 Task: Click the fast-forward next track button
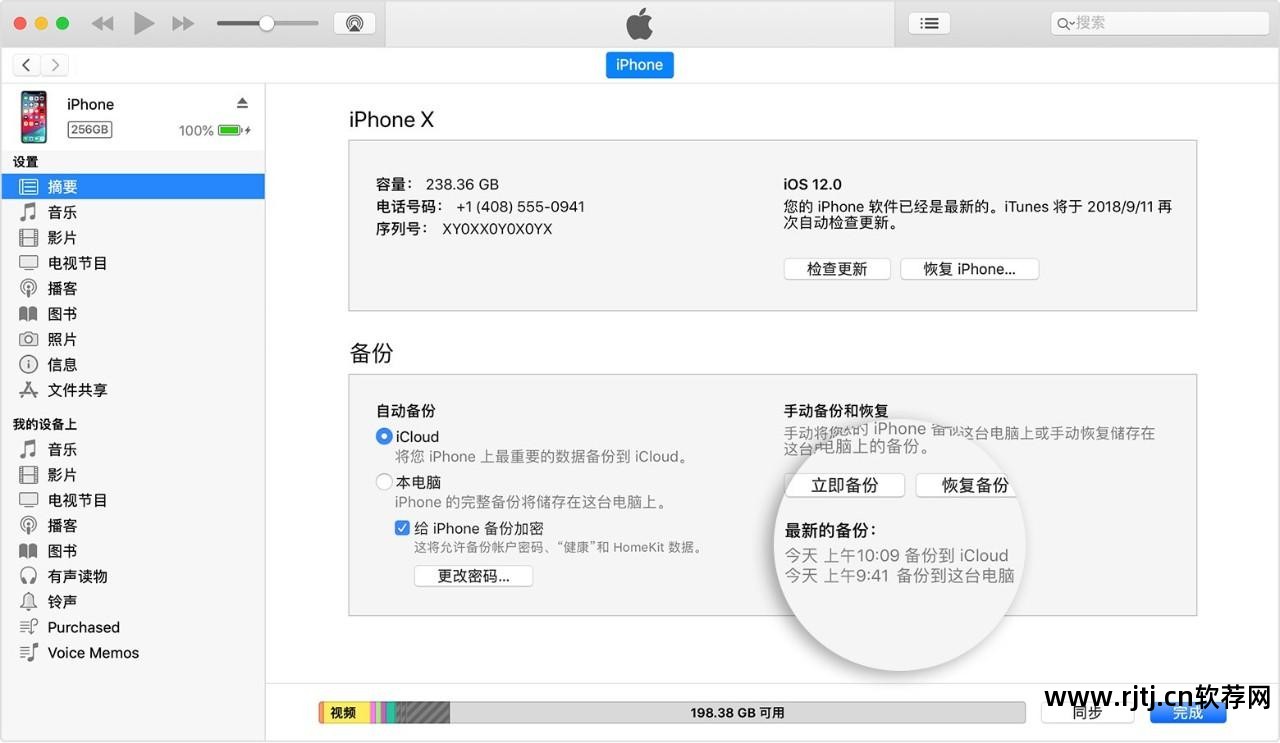[183, 23]
